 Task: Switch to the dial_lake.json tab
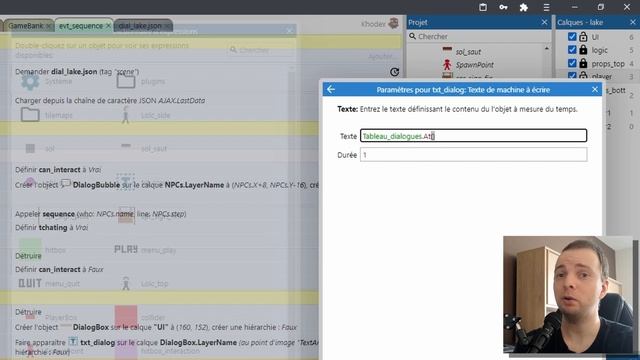[140, 26]
